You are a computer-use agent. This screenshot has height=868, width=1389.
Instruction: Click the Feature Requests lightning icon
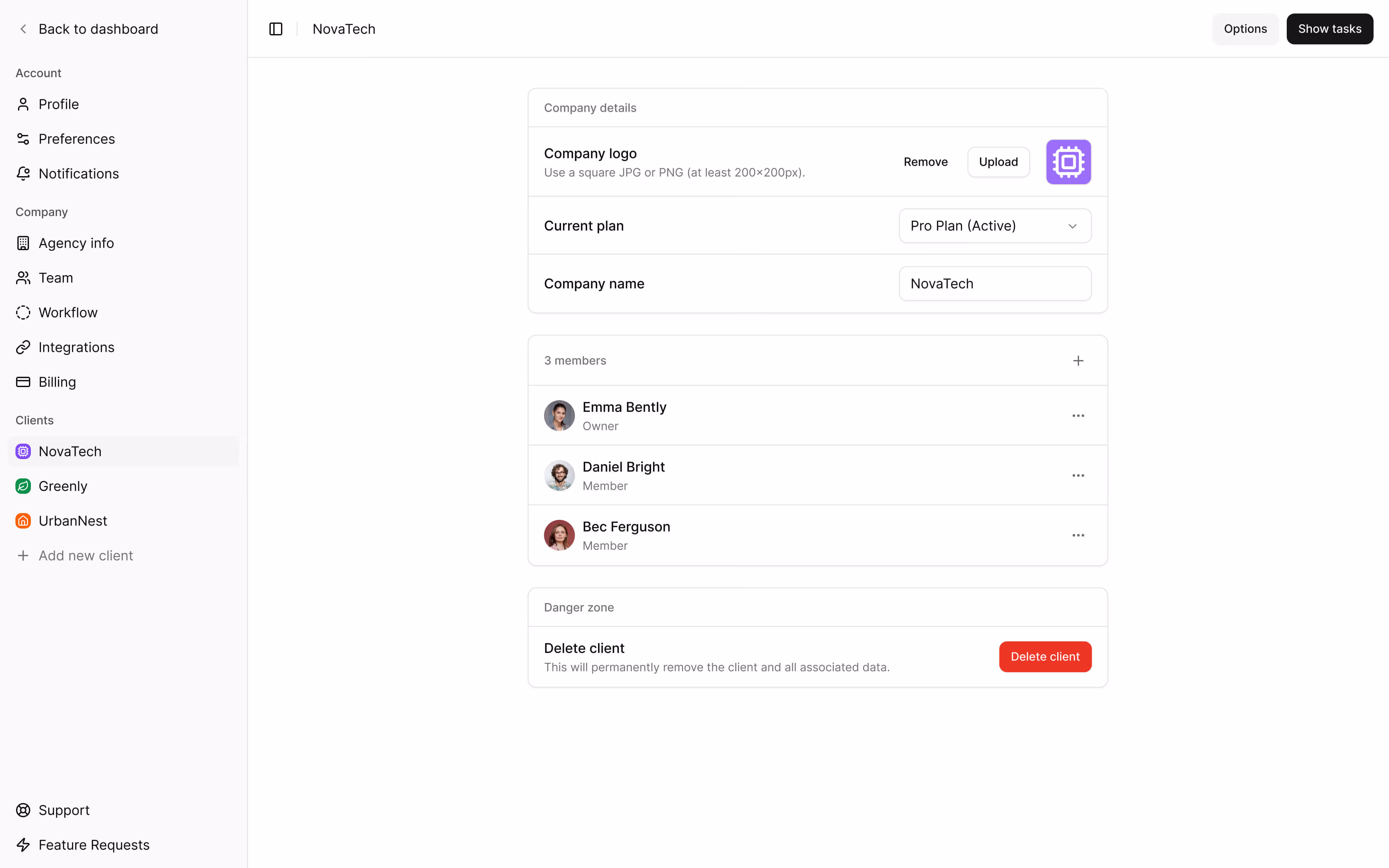23,845
